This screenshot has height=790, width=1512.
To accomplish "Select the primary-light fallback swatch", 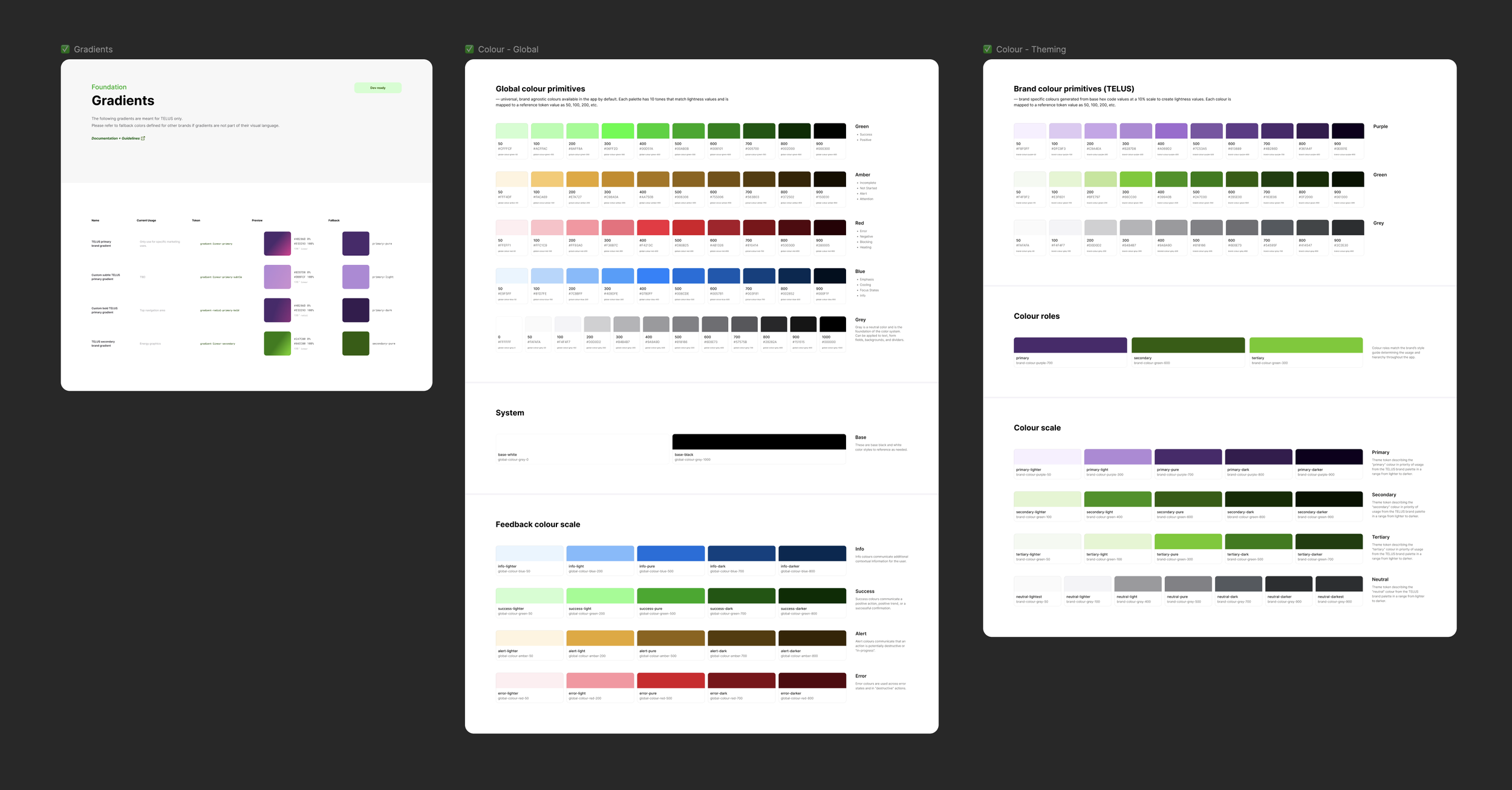I will coord(356,276).
